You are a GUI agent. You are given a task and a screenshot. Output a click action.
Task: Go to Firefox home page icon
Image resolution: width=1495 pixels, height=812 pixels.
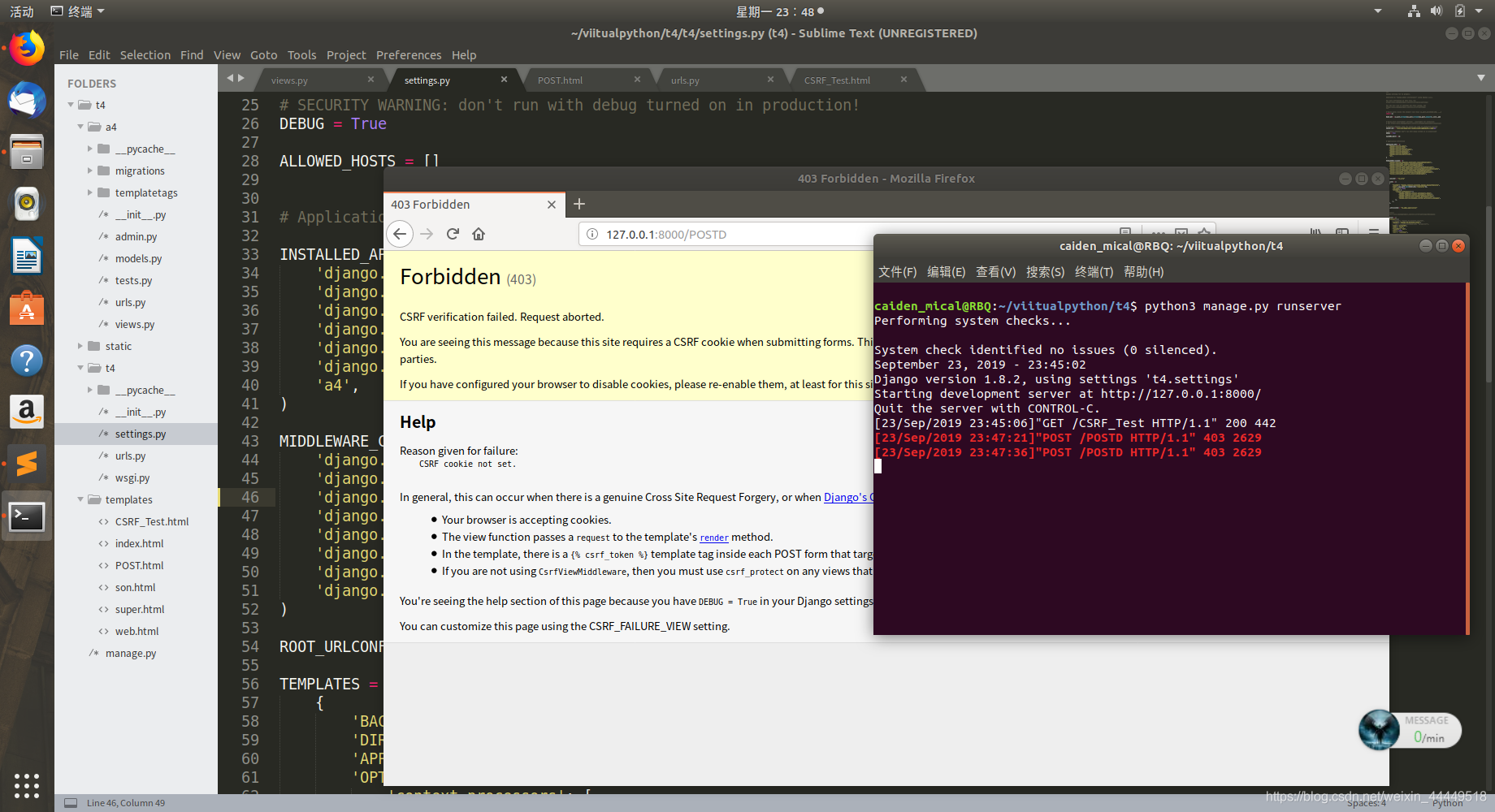[479, 234]
